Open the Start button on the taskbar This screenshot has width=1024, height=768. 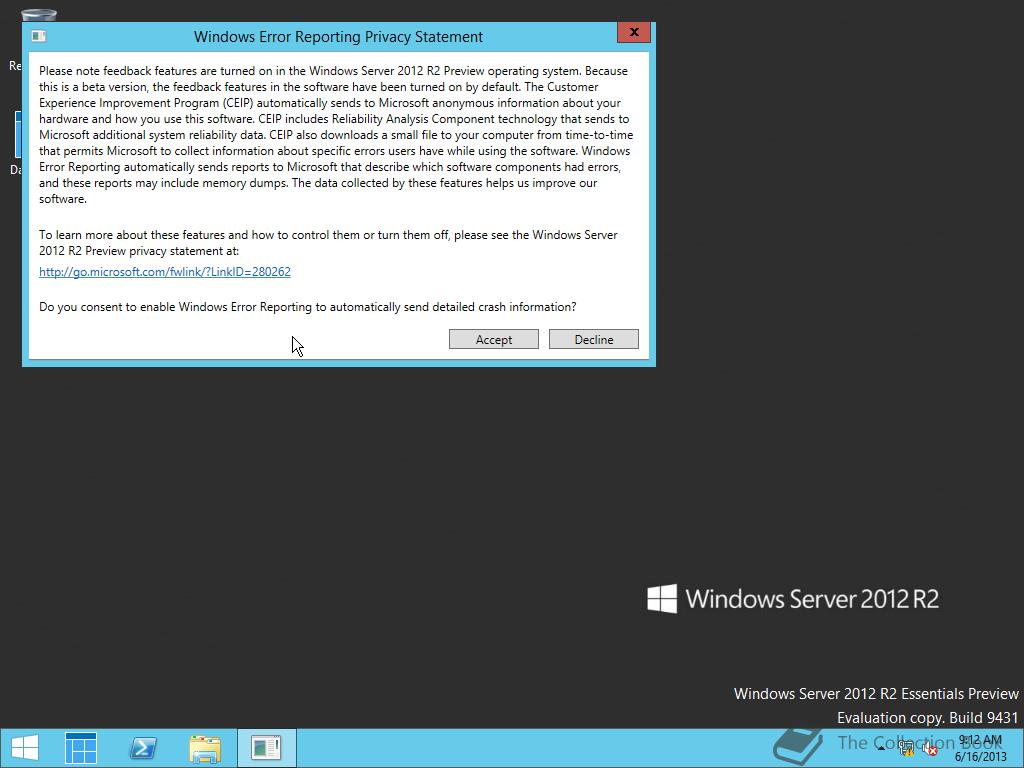(25, 748)
